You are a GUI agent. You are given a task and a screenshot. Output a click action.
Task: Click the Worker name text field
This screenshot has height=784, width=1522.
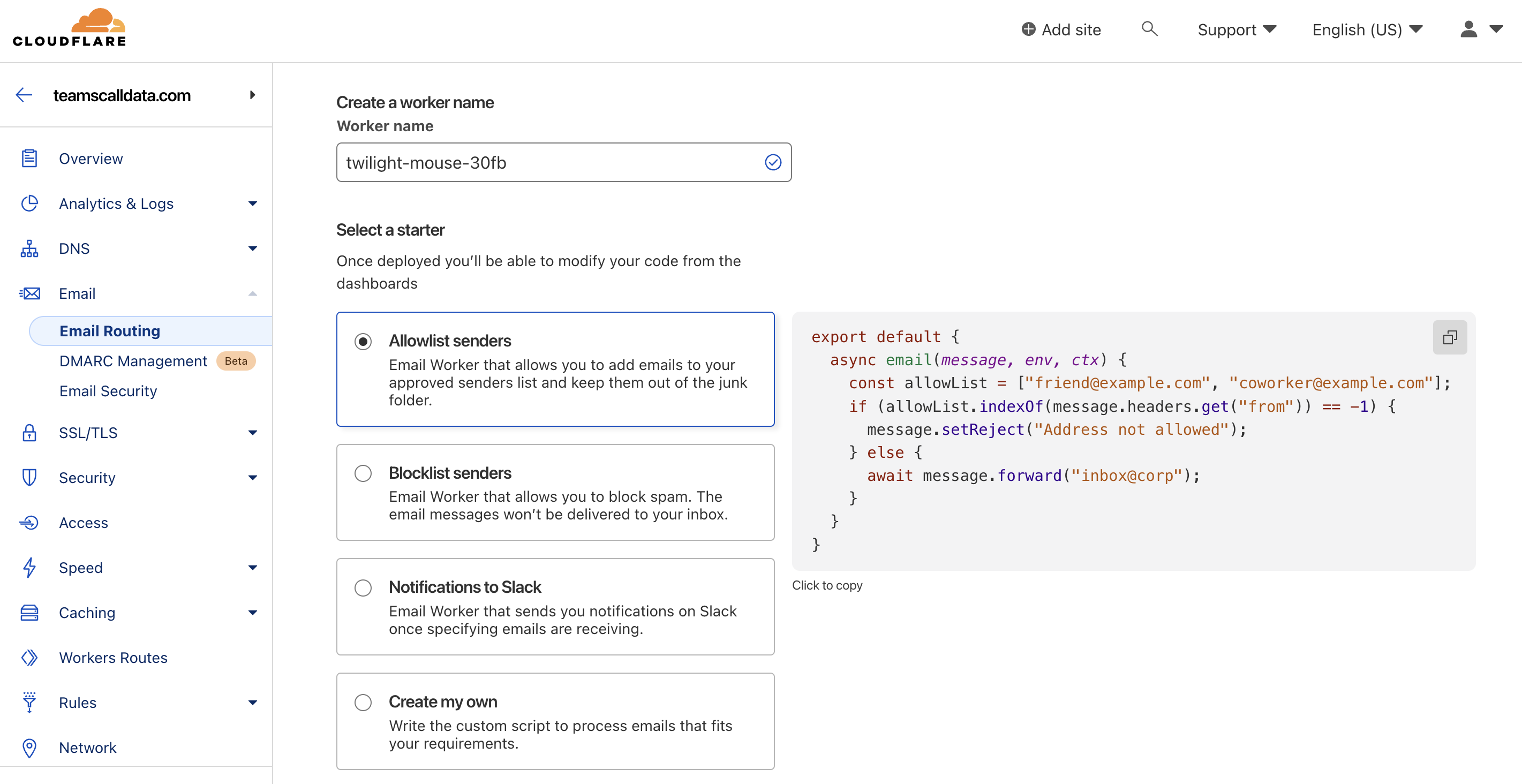549,162
